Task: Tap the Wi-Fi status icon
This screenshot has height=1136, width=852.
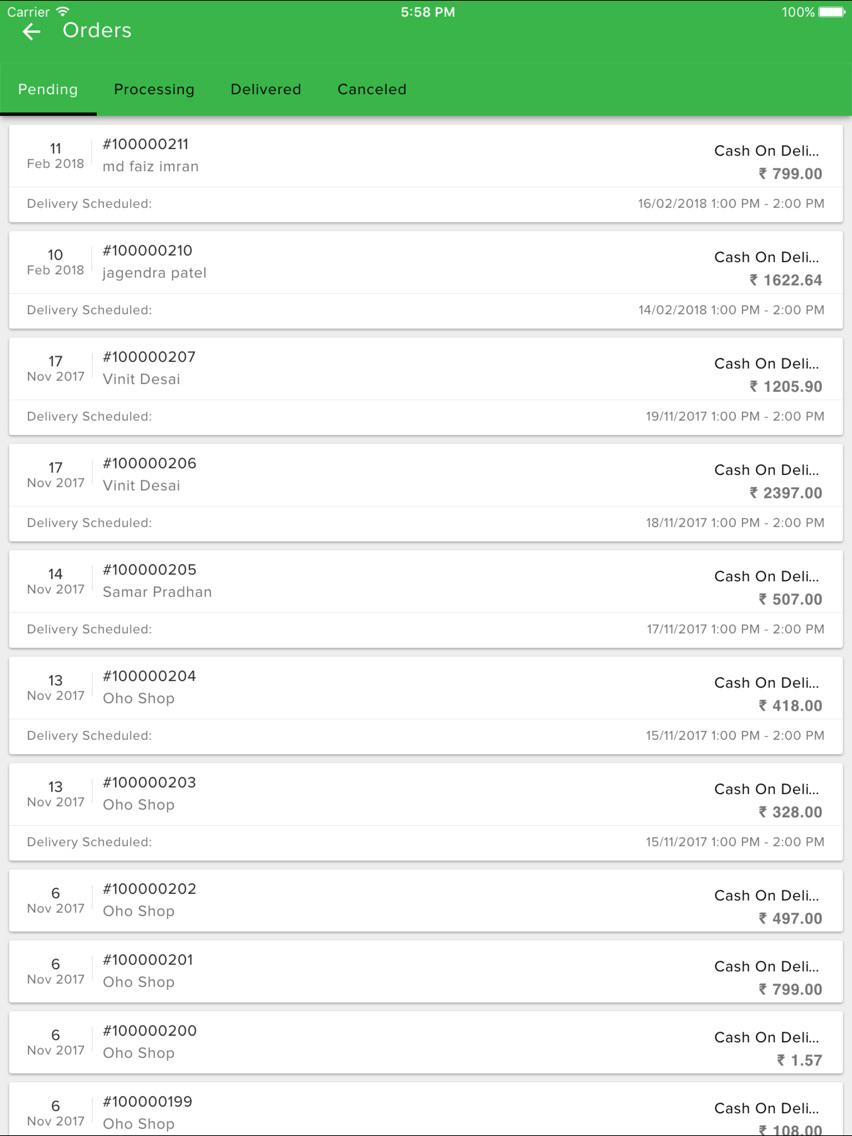Action: pyautogui.click(x=63, y=12)
